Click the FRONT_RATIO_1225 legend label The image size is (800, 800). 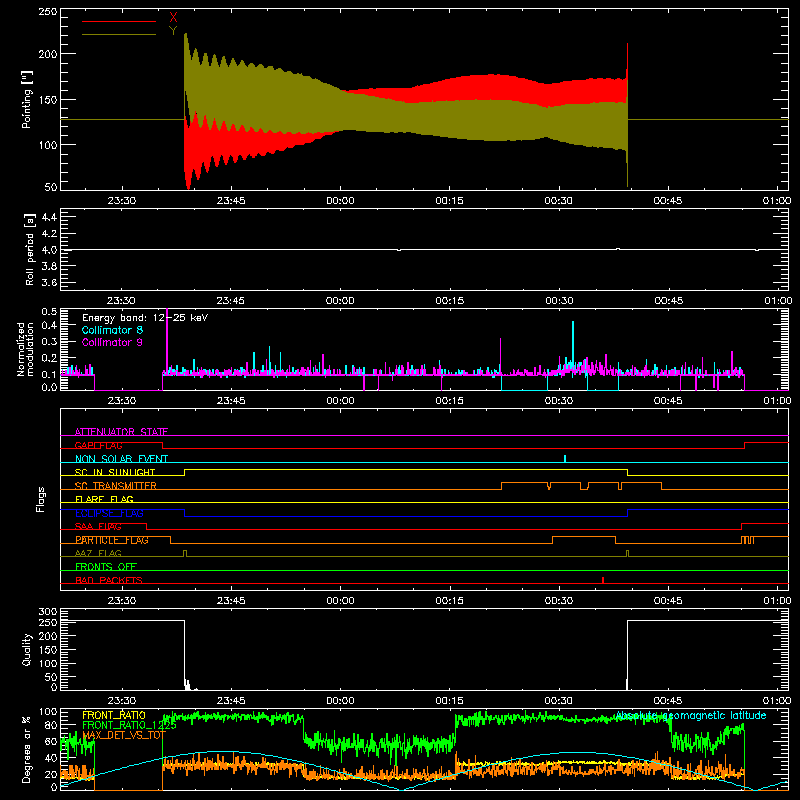(129, 725)
